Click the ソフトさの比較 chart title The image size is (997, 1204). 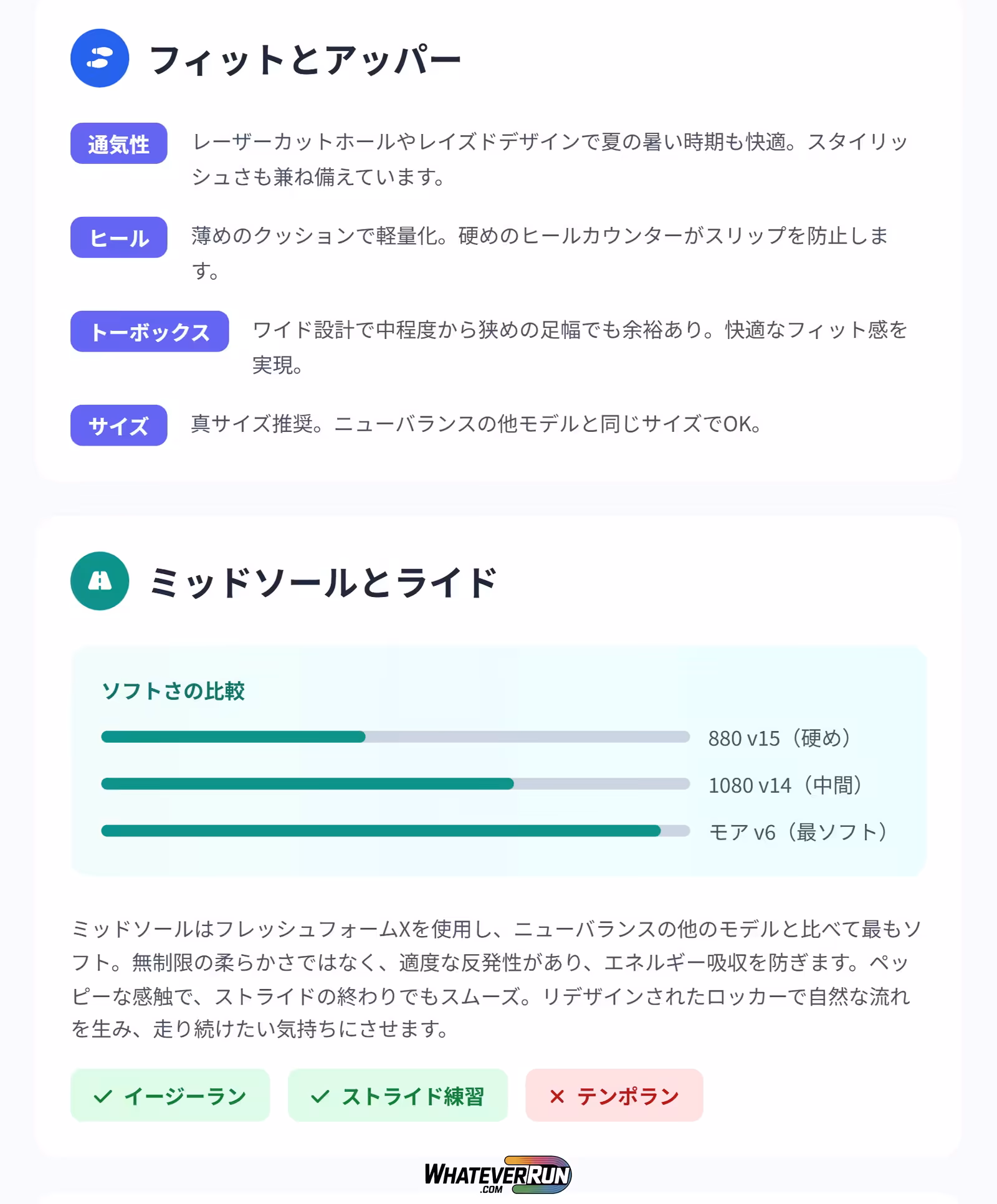point(173,690)
